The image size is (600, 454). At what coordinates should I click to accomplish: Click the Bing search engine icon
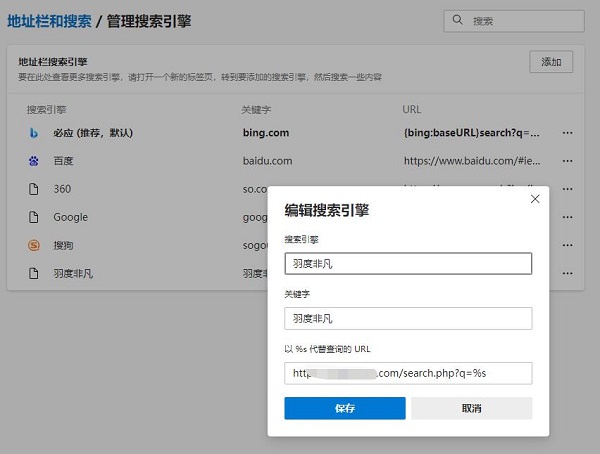(x=34, y=133)
